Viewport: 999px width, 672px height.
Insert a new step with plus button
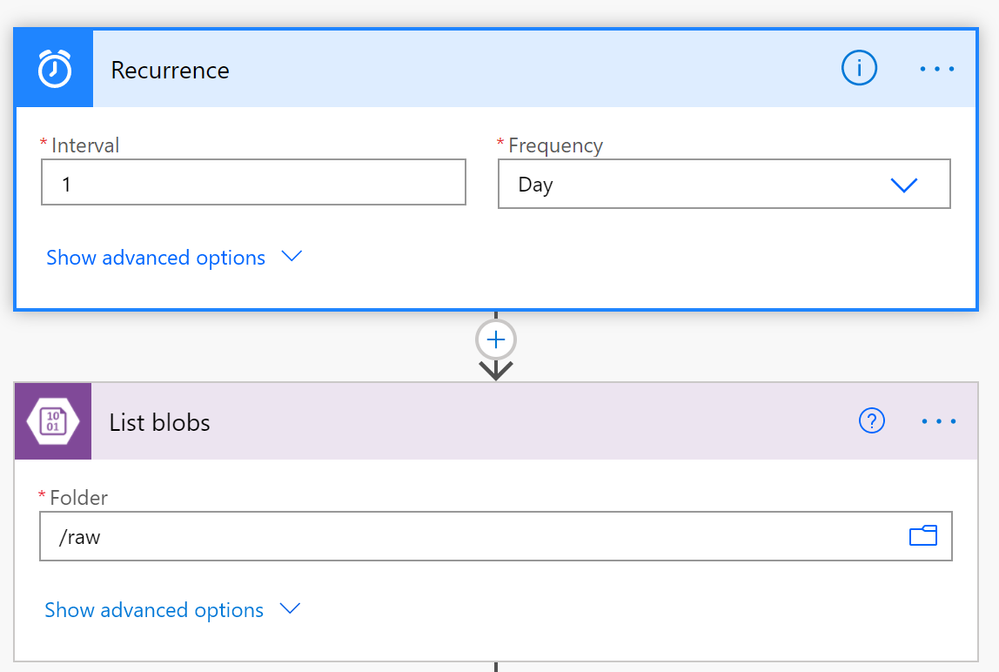coord(496,340)
